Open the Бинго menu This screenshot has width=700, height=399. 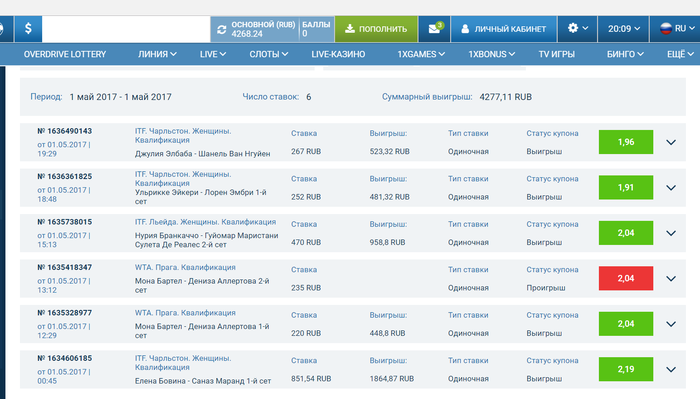[625, 54]
